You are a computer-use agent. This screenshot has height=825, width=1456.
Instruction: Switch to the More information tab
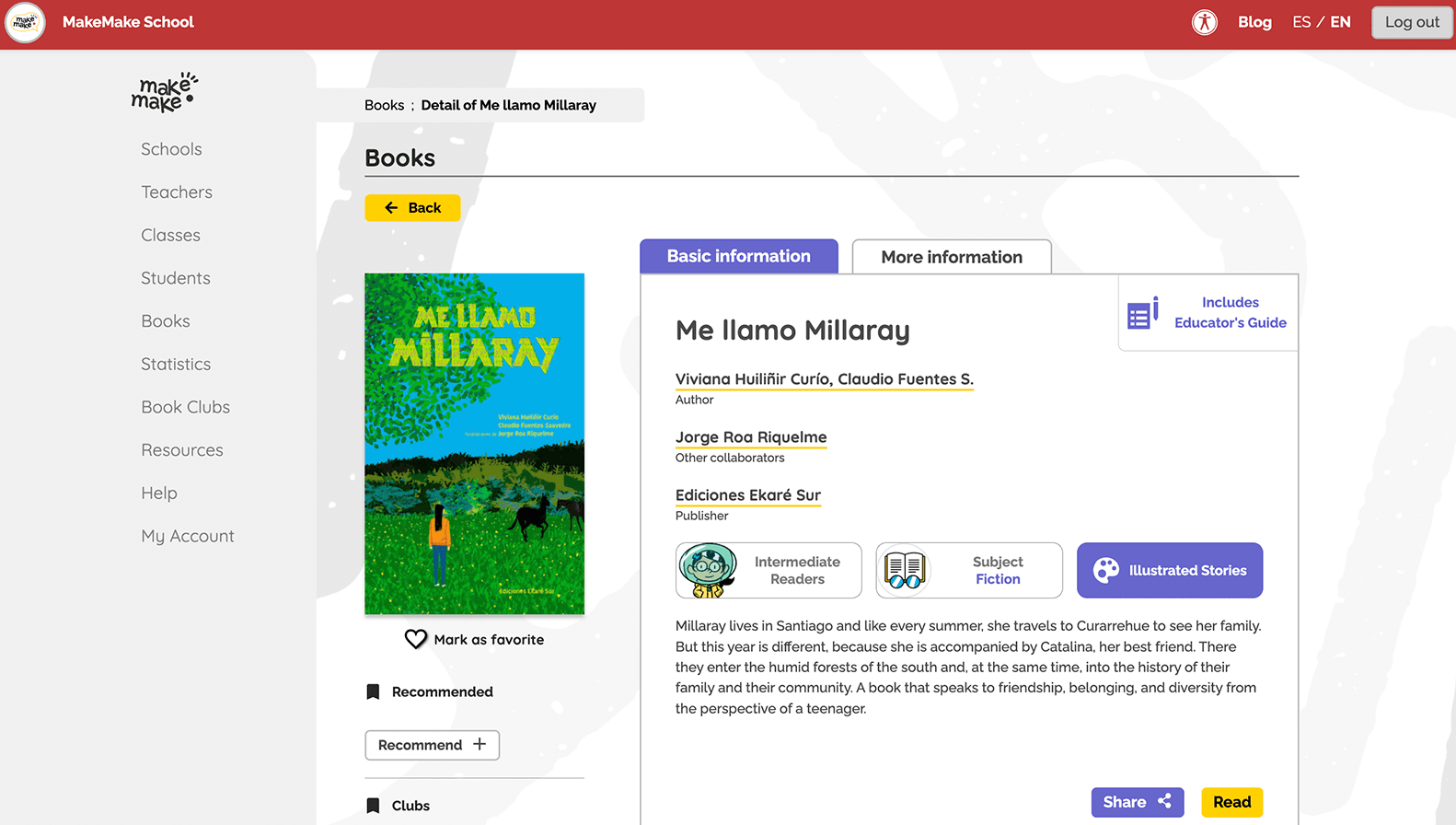[952, 257]
